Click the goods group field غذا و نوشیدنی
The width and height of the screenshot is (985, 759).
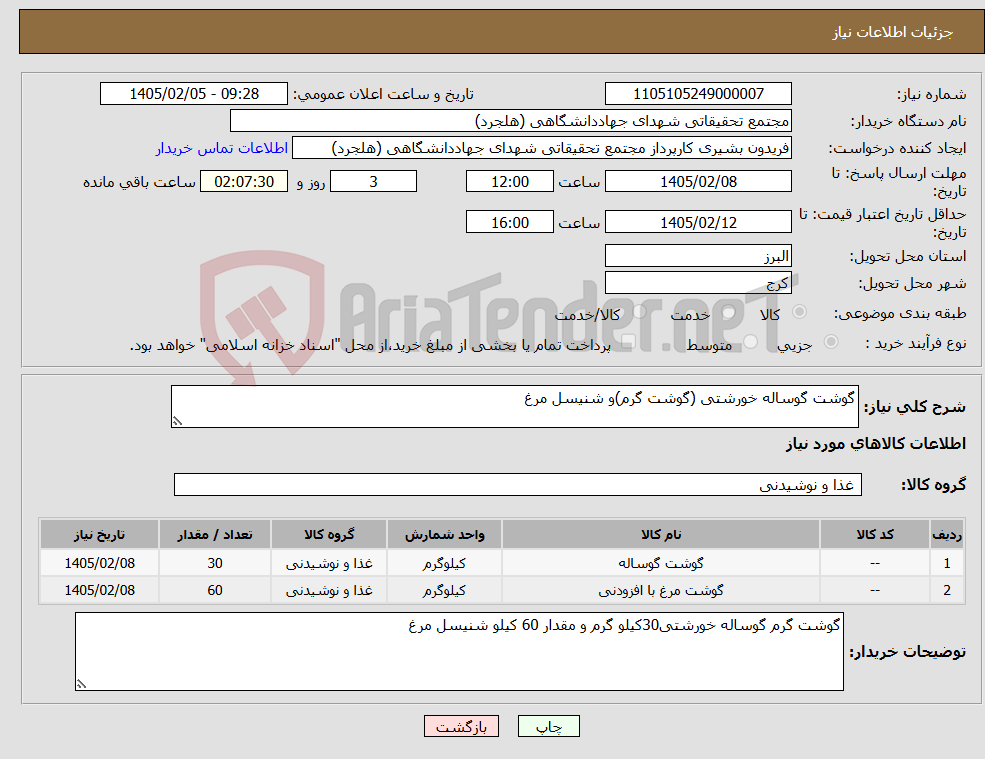coord(518,484)
